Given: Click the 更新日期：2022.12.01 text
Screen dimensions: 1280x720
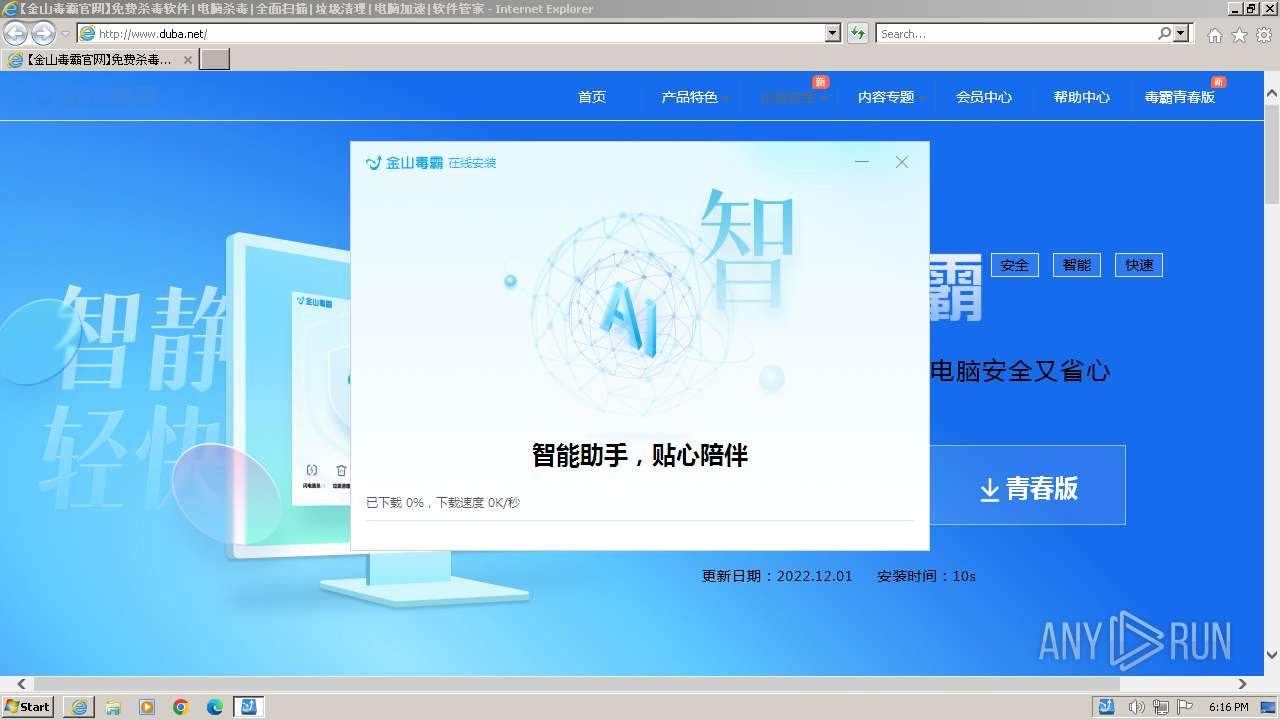Looking at the screenshot, I should (x=777, y=576).
